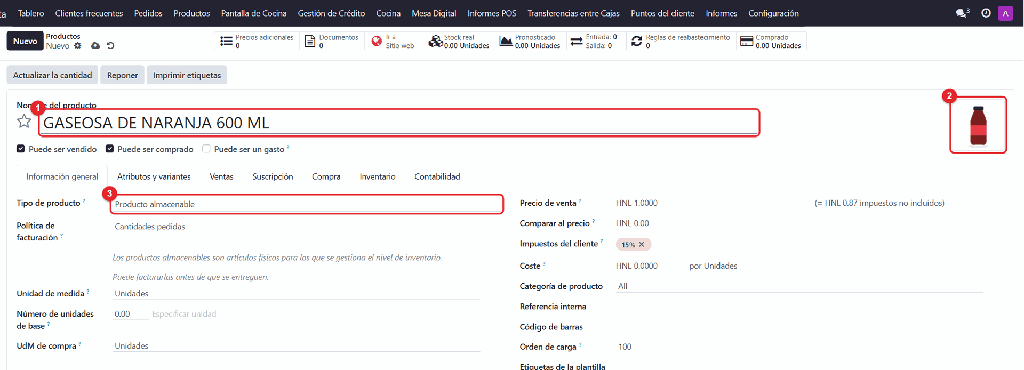Mark product as favorite with star icon

coord(24,121)
